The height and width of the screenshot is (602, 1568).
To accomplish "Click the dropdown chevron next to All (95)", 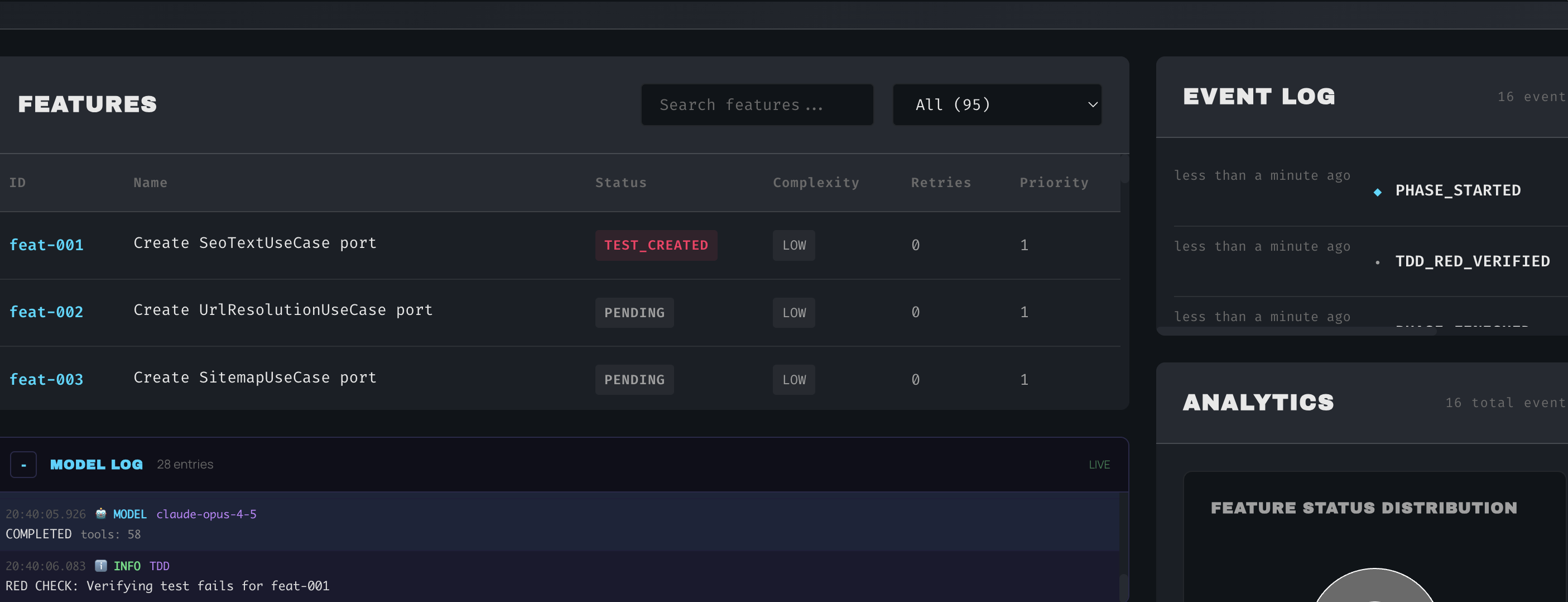I will [x=1091, y=104].
